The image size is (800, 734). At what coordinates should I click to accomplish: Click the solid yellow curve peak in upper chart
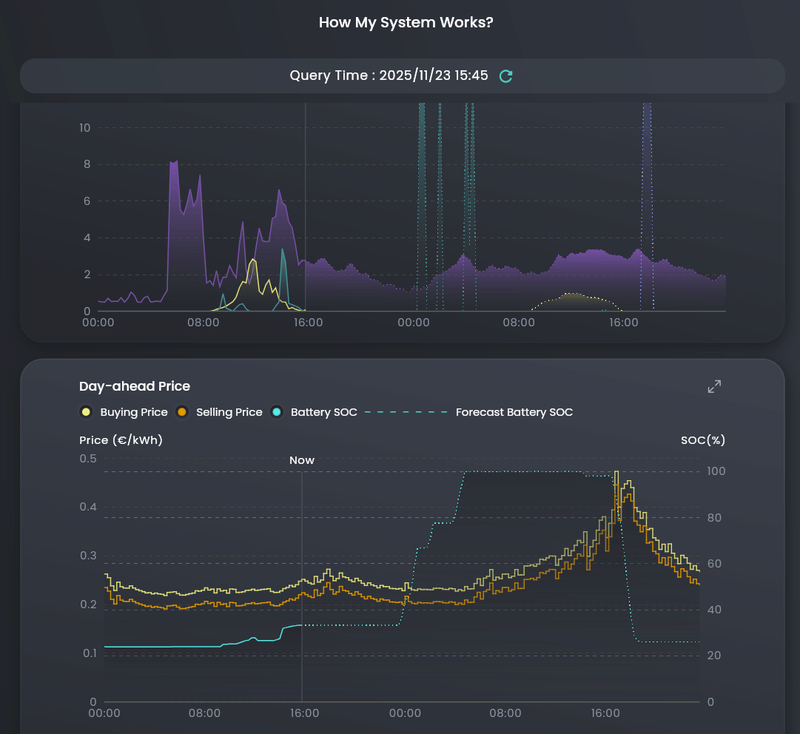(x=254, y=261)
